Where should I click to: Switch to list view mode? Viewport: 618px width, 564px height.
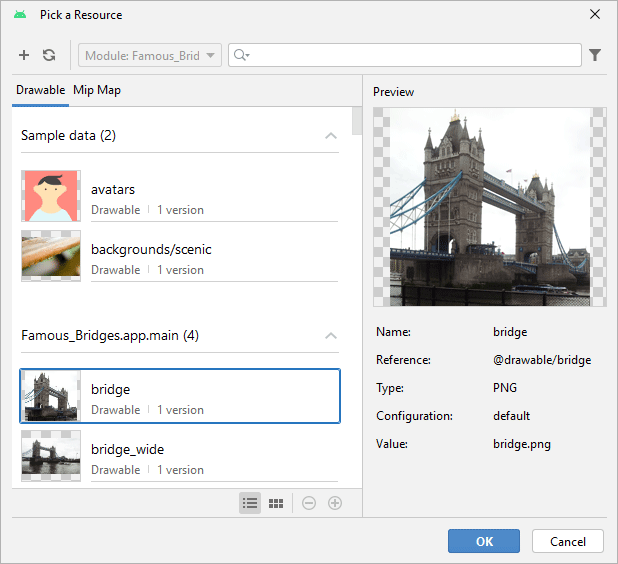pos(250,503)
